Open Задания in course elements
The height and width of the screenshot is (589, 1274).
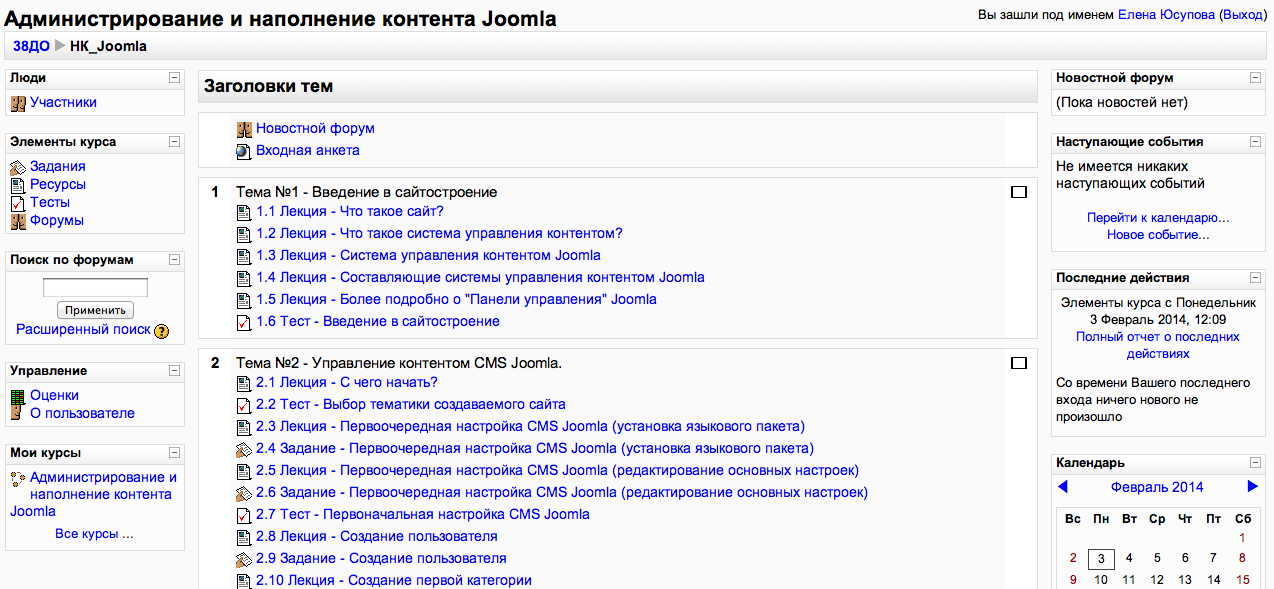(x=58, y=166)
